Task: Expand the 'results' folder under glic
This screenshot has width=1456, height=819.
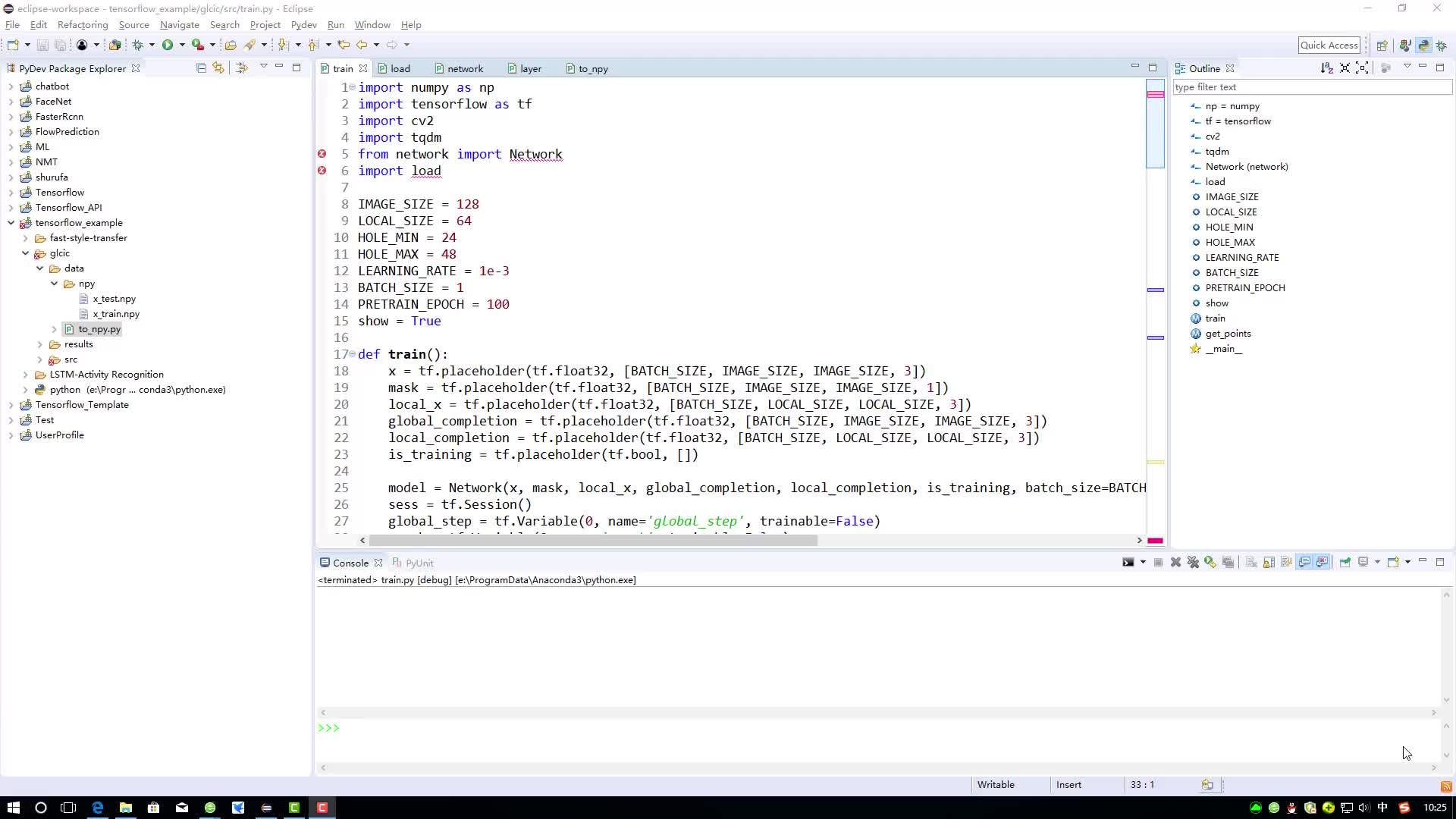Action: 39,344
